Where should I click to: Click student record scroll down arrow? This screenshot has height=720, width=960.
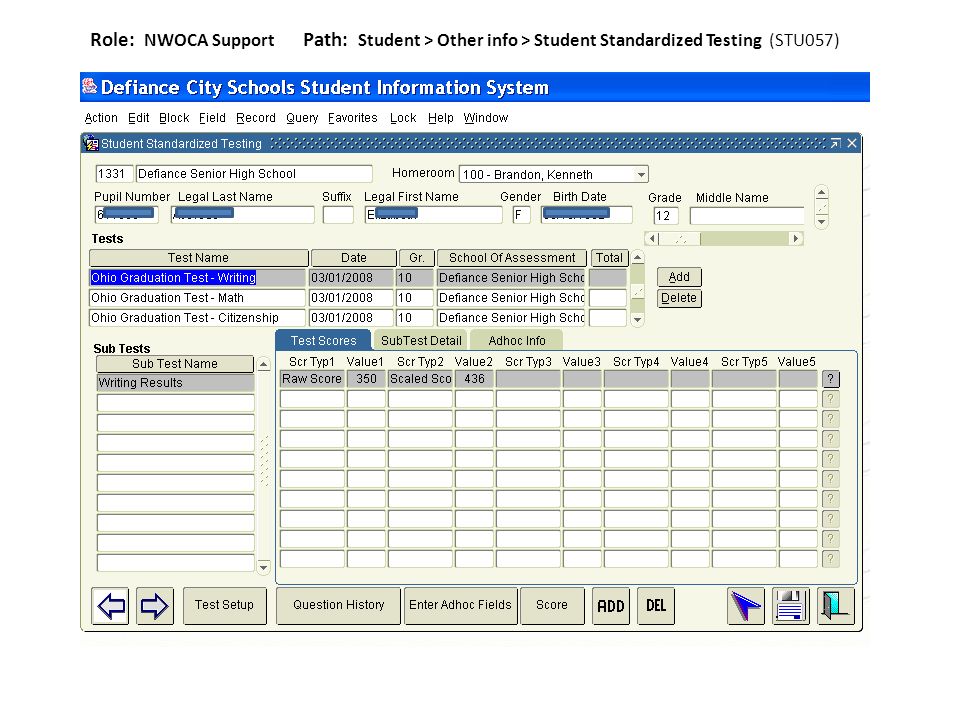click(x=822, y=221)
